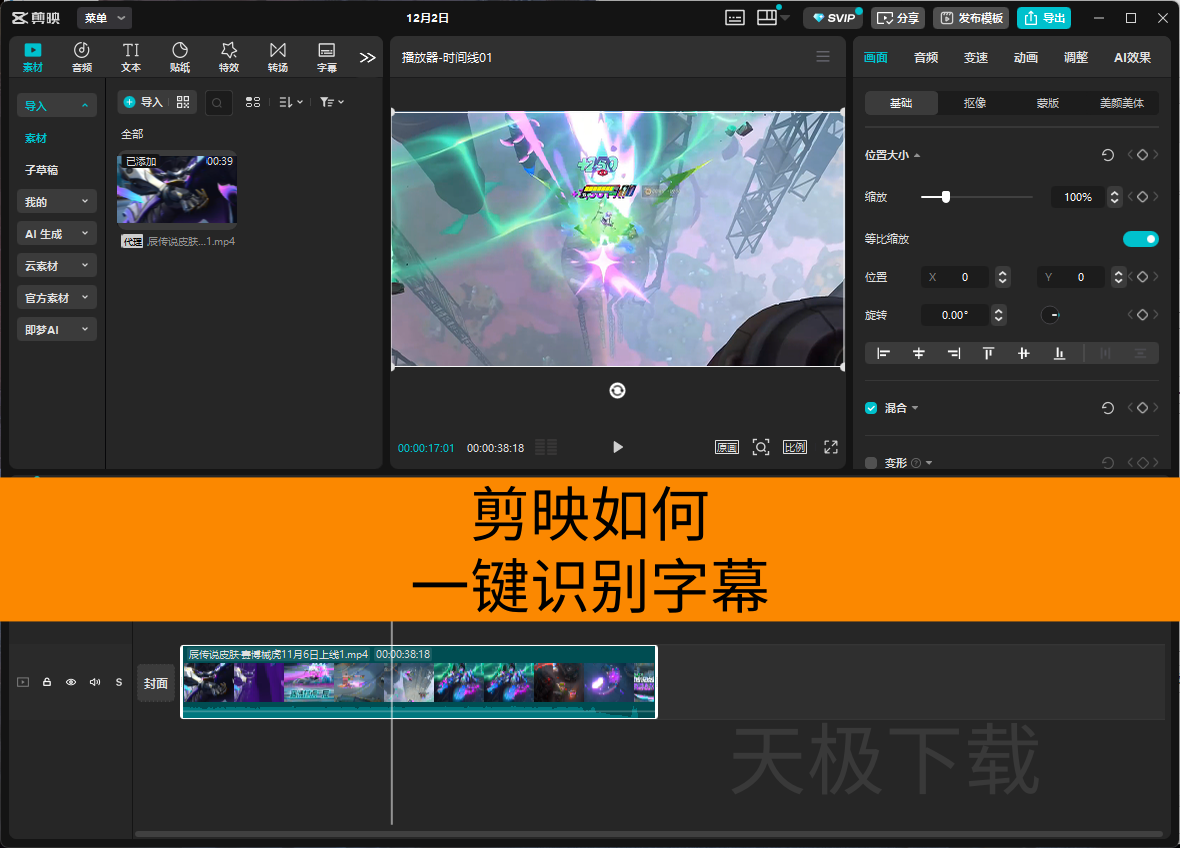Open the 贴纸 stickers panel

point(180,57)
